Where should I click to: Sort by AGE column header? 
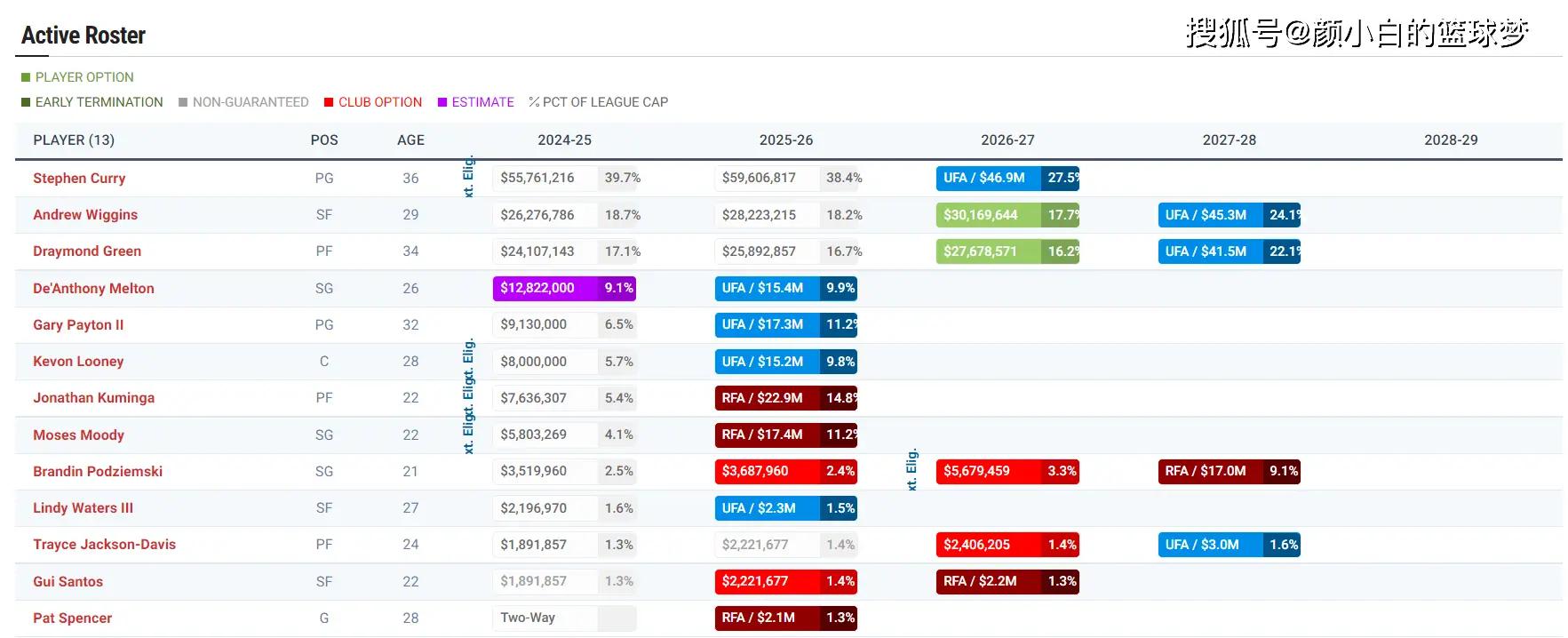(x=410, y=140)
